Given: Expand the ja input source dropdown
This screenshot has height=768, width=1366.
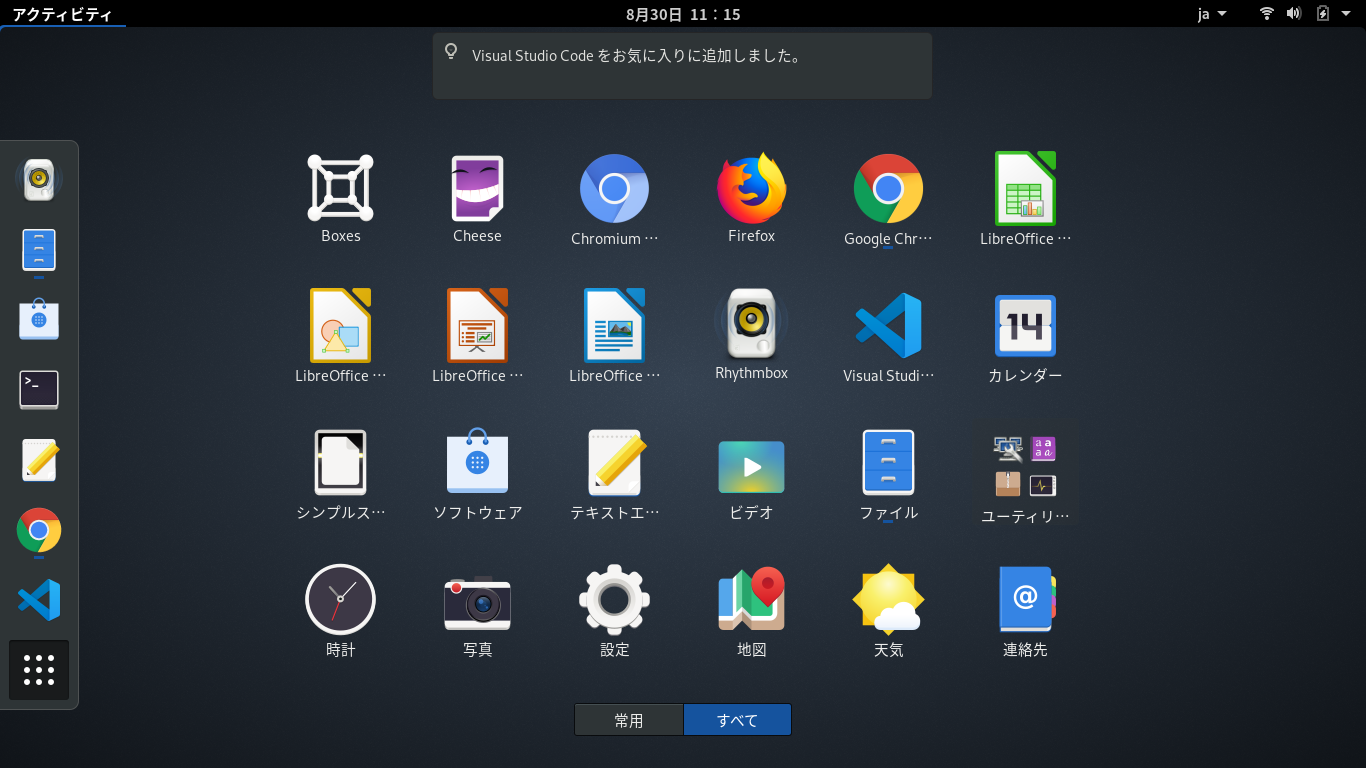Looking at the screenshot, I should coord(1212,14).
